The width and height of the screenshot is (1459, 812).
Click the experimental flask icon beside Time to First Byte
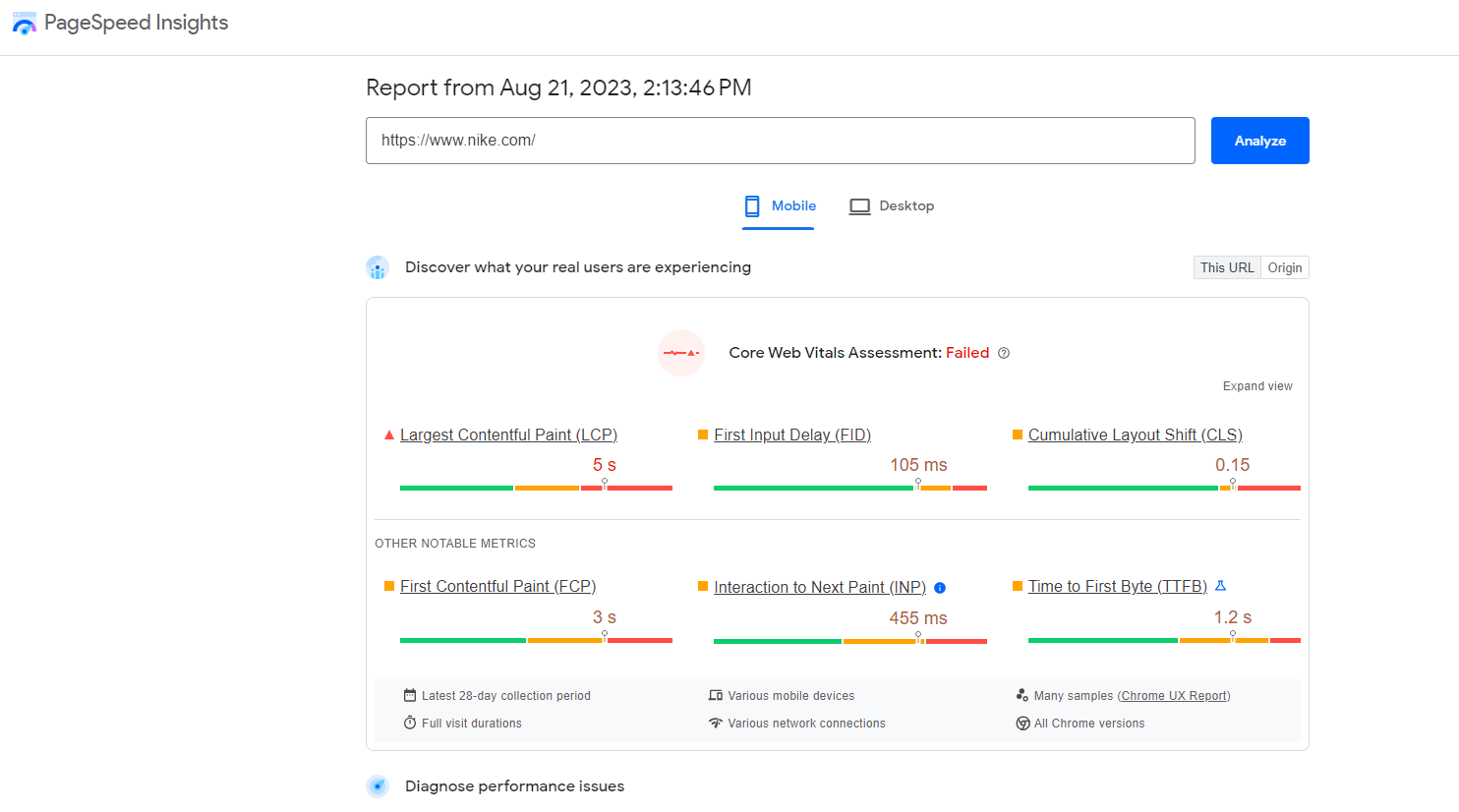pos(1220,585)
